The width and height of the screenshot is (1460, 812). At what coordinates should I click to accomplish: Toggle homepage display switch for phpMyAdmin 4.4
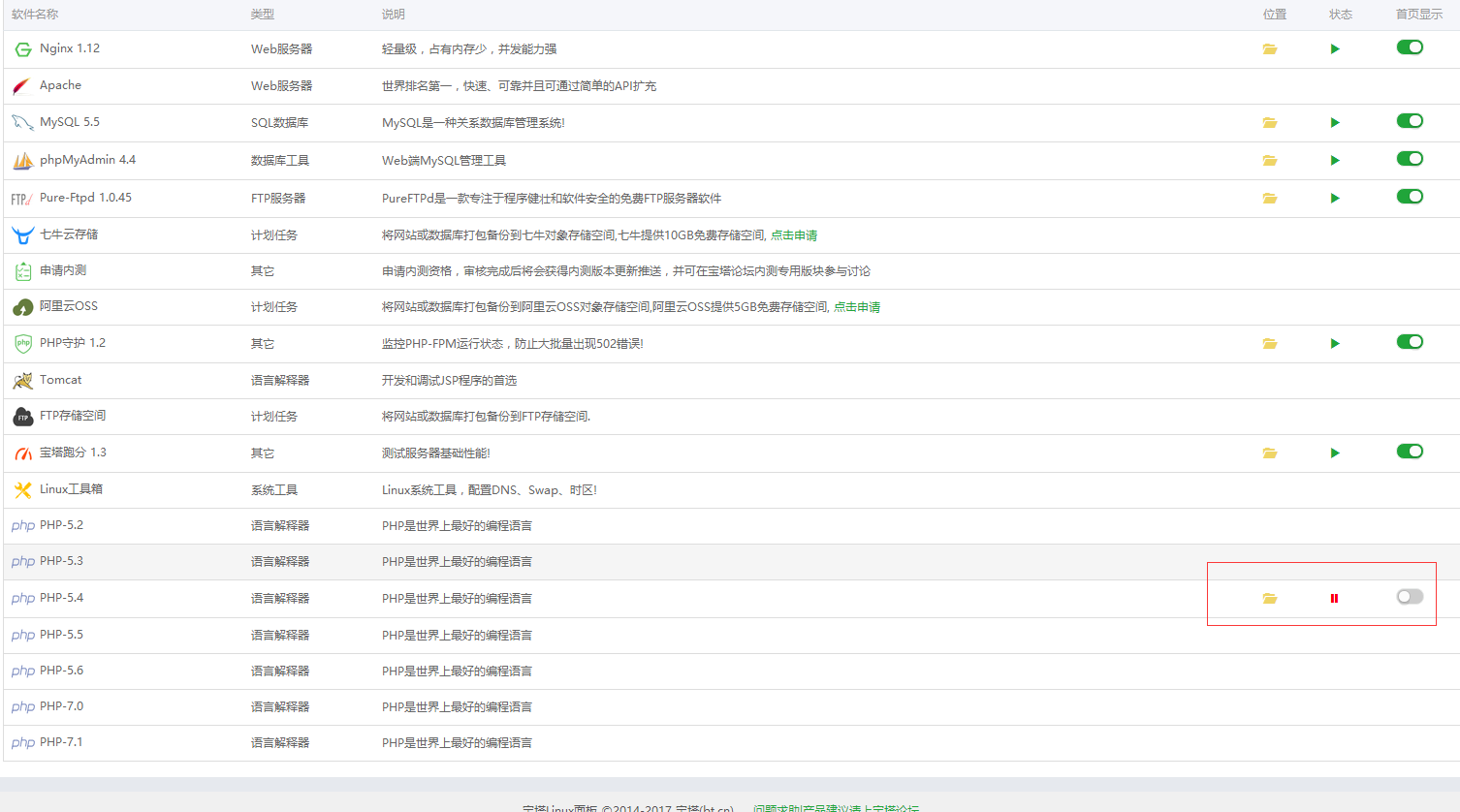pos(1410,159)
